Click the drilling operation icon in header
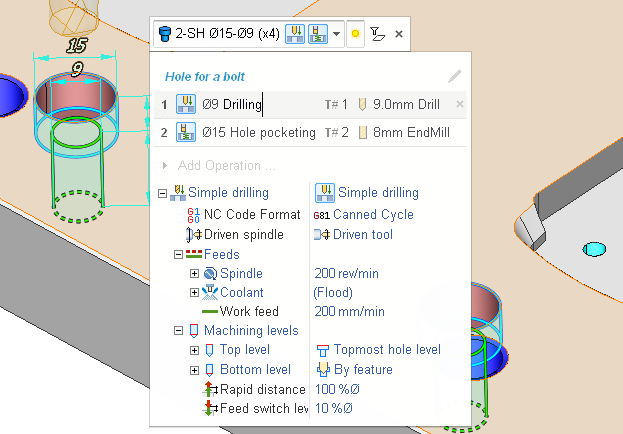 click(x=297, y=34)
